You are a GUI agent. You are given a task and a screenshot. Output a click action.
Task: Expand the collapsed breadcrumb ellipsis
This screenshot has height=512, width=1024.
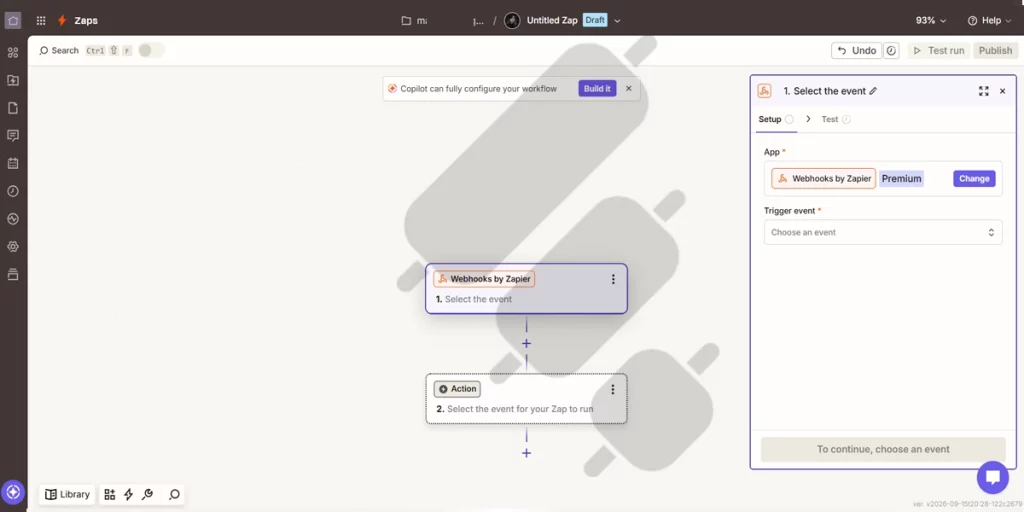(x=478, y=21)
